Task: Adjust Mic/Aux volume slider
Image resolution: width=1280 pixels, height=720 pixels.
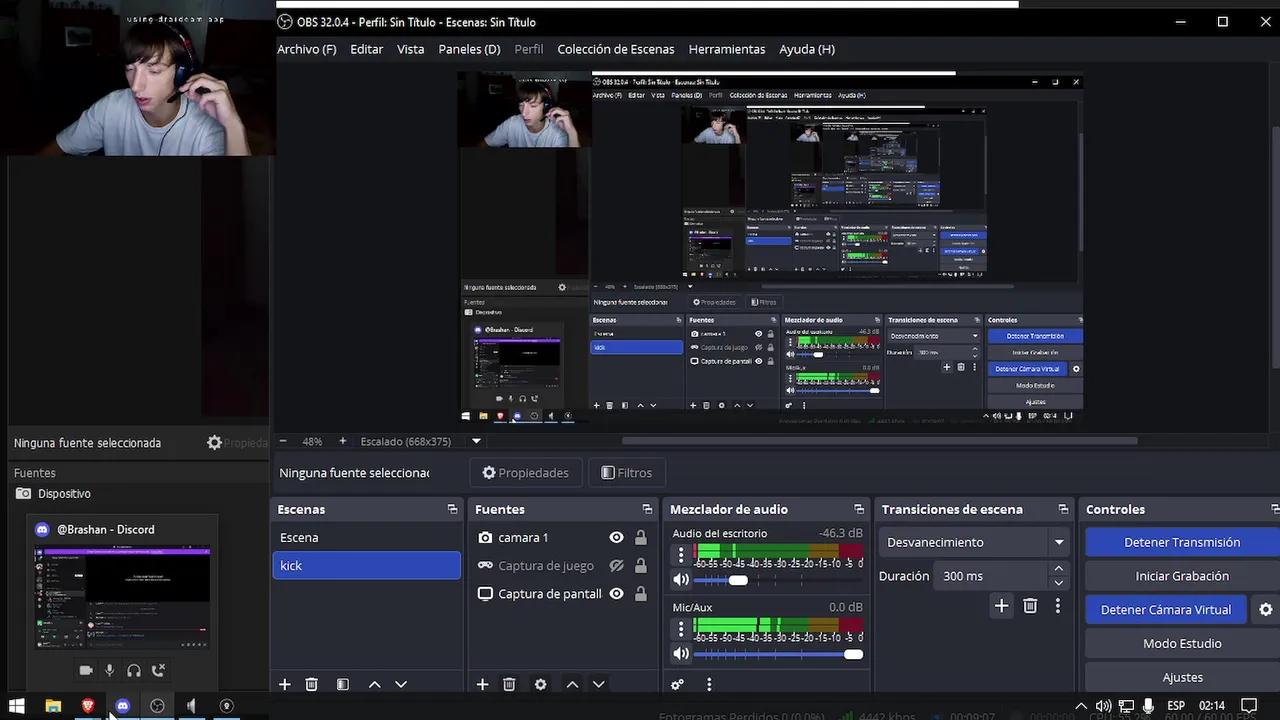Action: pos(852,654)
